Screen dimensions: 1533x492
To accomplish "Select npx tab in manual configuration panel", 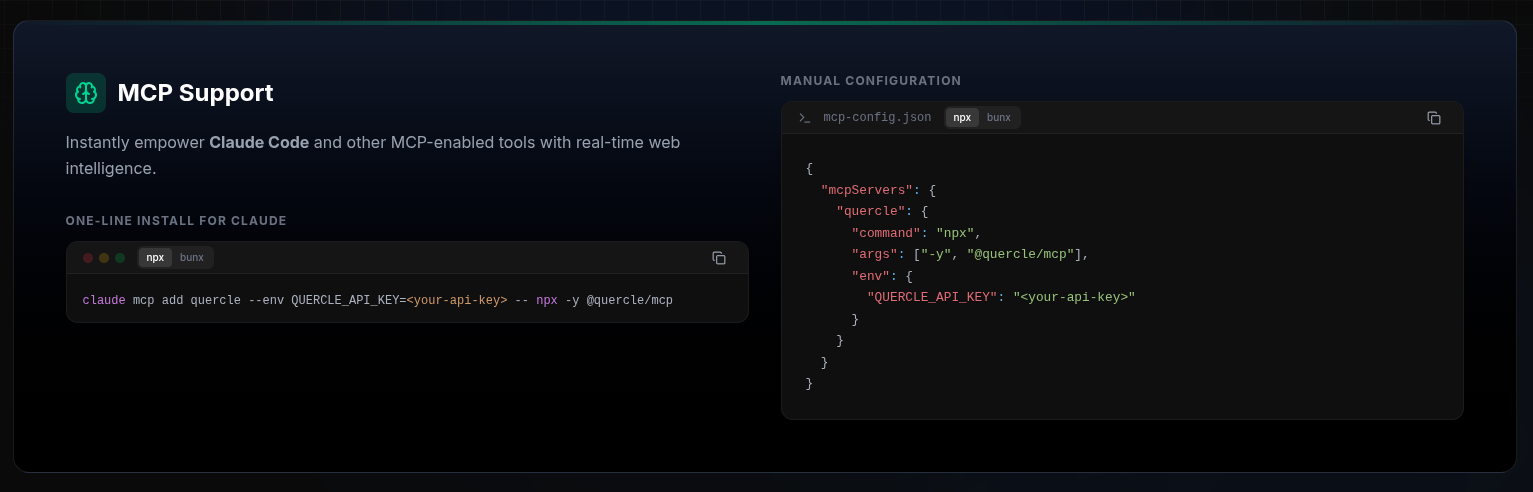I will 962,118.
